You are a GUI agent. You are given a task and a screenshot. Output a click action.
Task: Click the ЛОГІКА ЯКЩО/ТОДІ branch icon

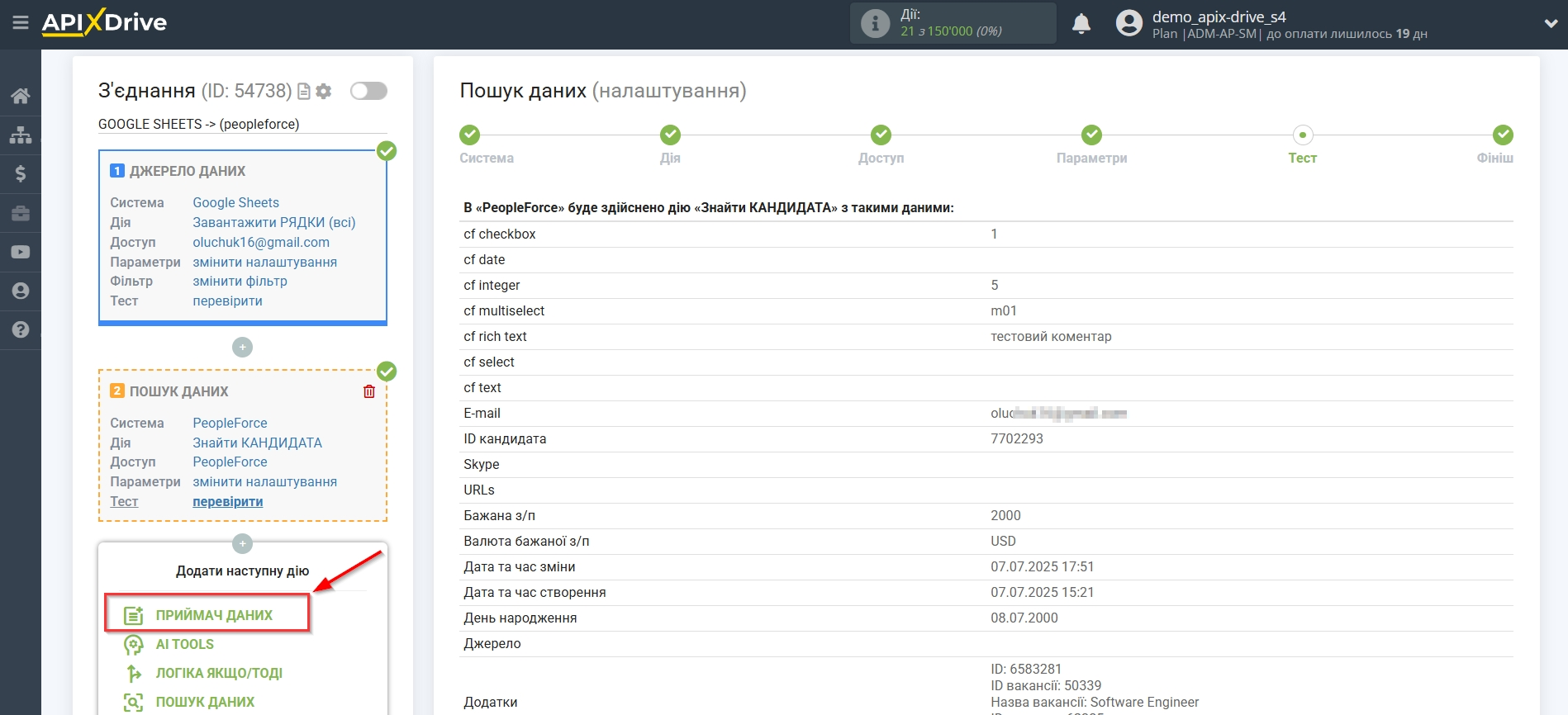click(134, 673)
